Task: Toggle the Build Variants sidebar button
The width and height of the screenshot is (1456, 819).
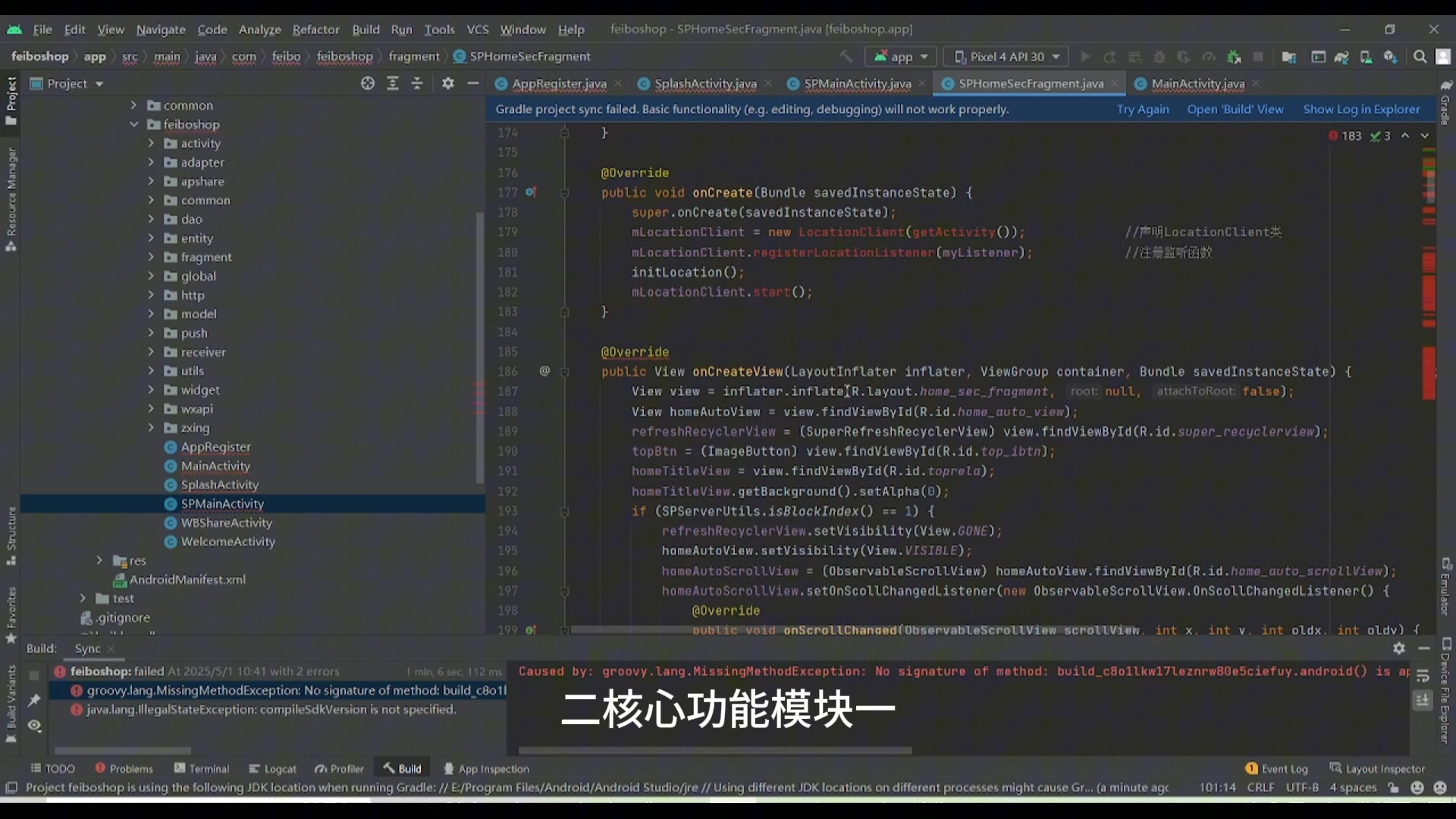Action: (x=11, y=704)
